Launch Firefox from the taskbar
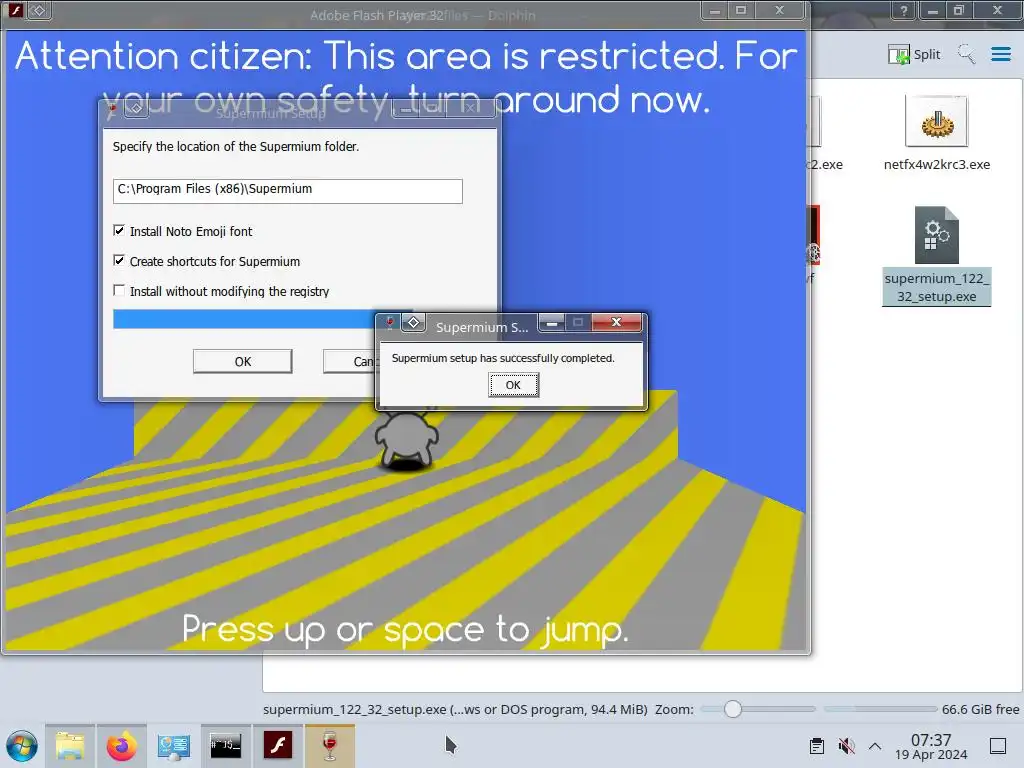This screenshot has width=1024, height=768. pyautogui.click(x=121, y=746)
